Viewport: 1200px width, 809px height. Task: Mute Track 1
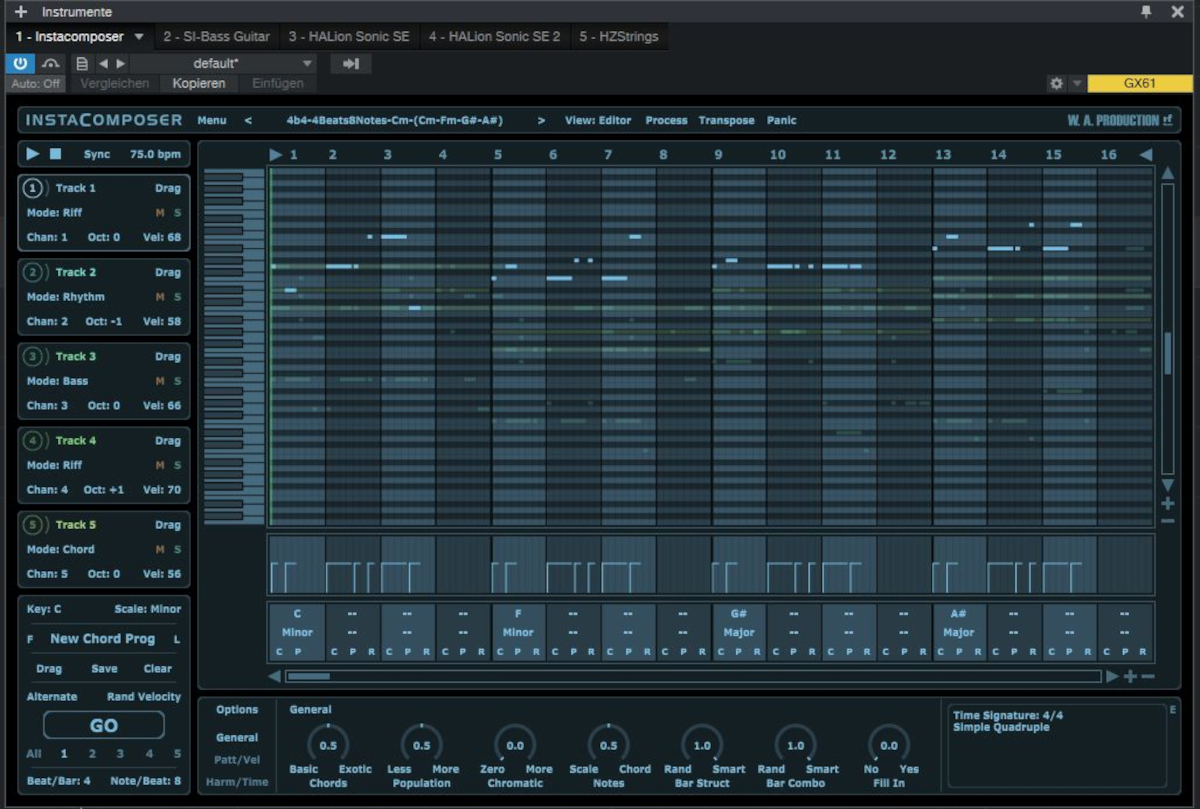160,213
